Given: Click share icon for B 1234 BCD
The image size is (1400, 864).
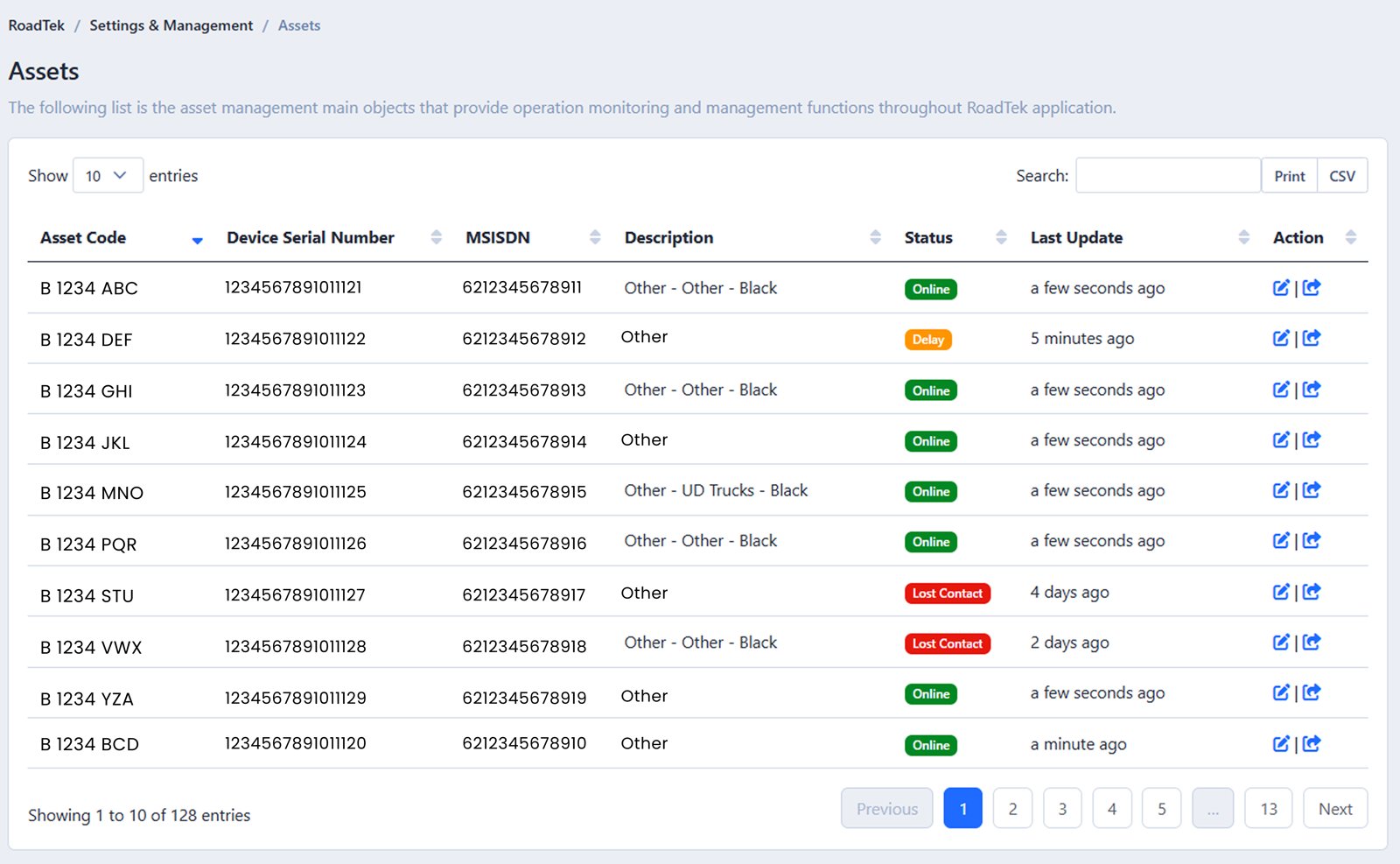Looking at the screenshot, I should click(1312, 744).
